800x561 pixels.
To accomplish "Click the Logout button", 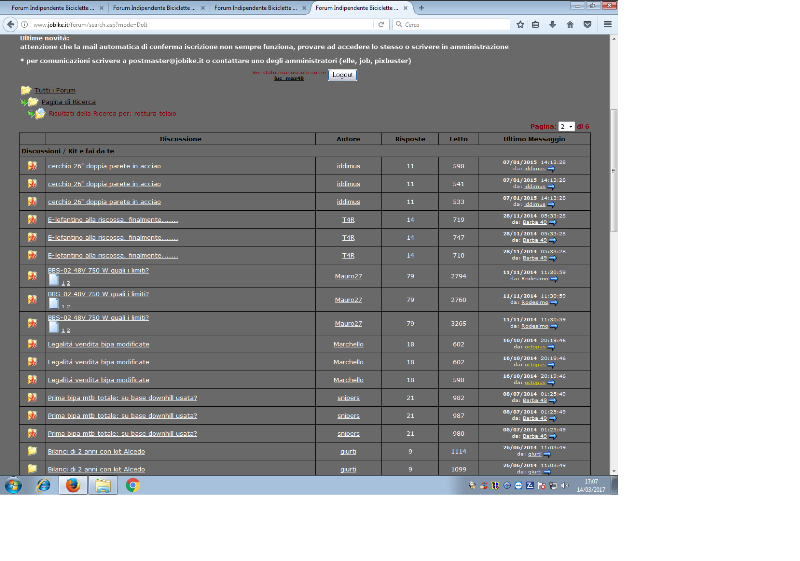I will pos(342,74).
